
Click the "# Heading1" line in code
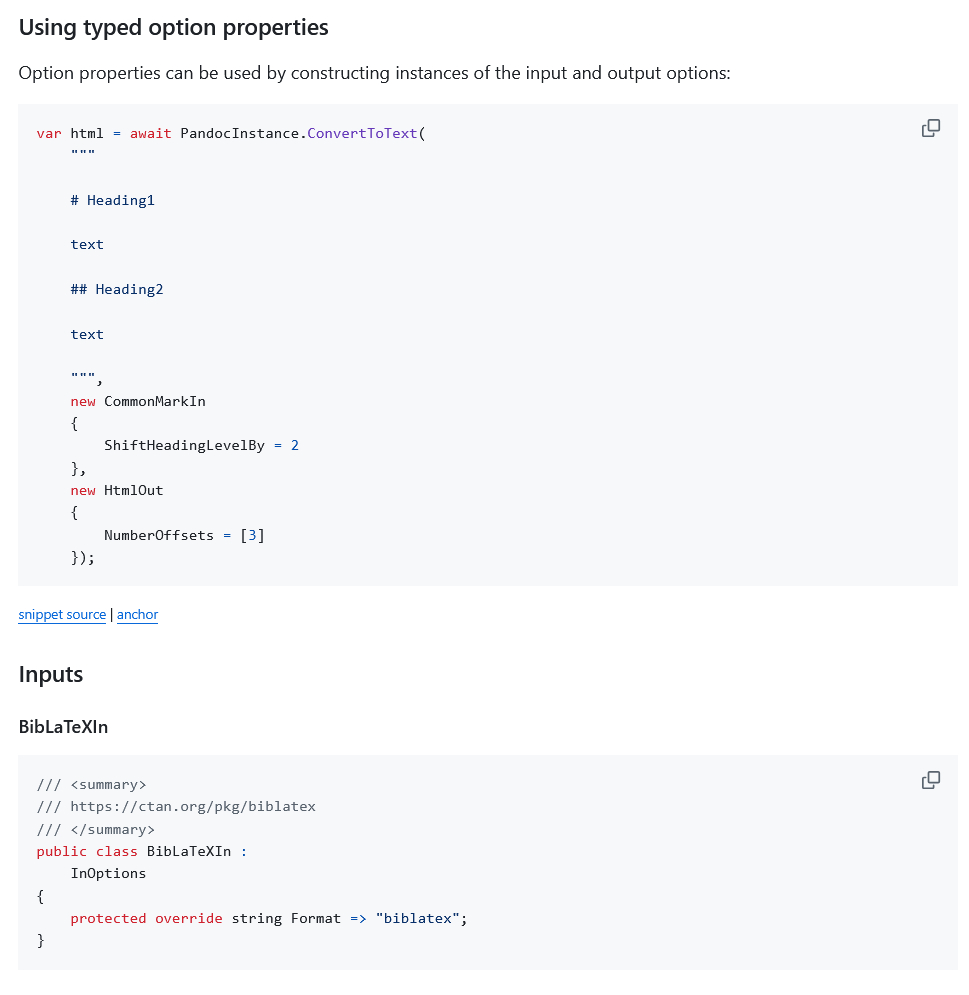(x=113, y=200)
